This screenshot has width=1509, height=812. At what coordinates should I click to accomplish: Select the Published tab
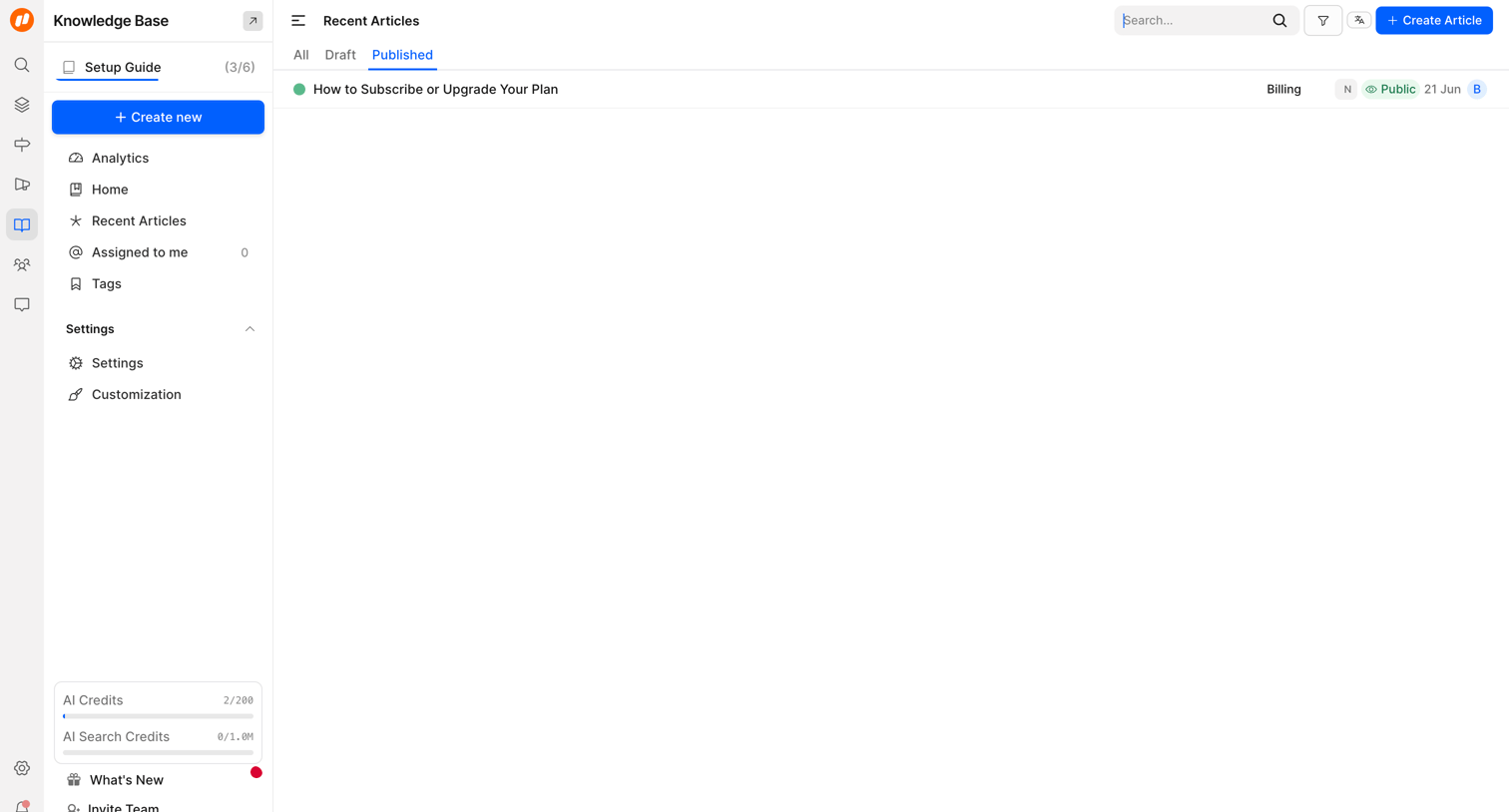(402, 55)
